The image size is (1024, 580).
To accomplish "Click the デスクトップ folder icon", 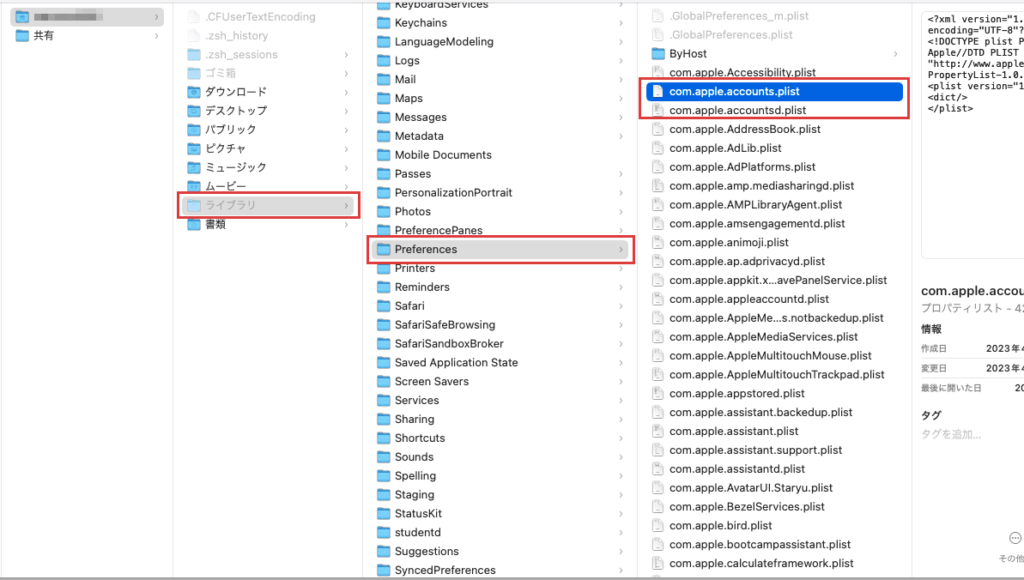I will pyautogui.click(x=194, y=111).
